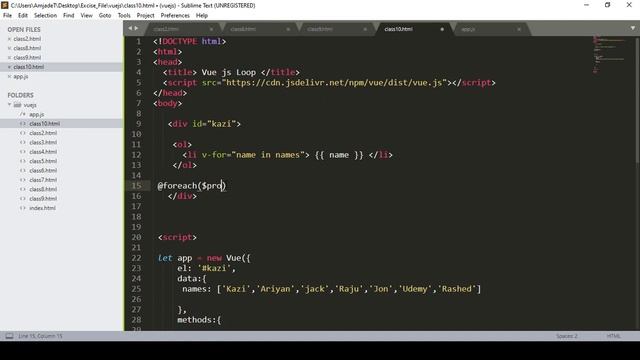The width and height of the screenshot is (640, 360).
Task: Open the Goto menu
Action: [105, 16]
